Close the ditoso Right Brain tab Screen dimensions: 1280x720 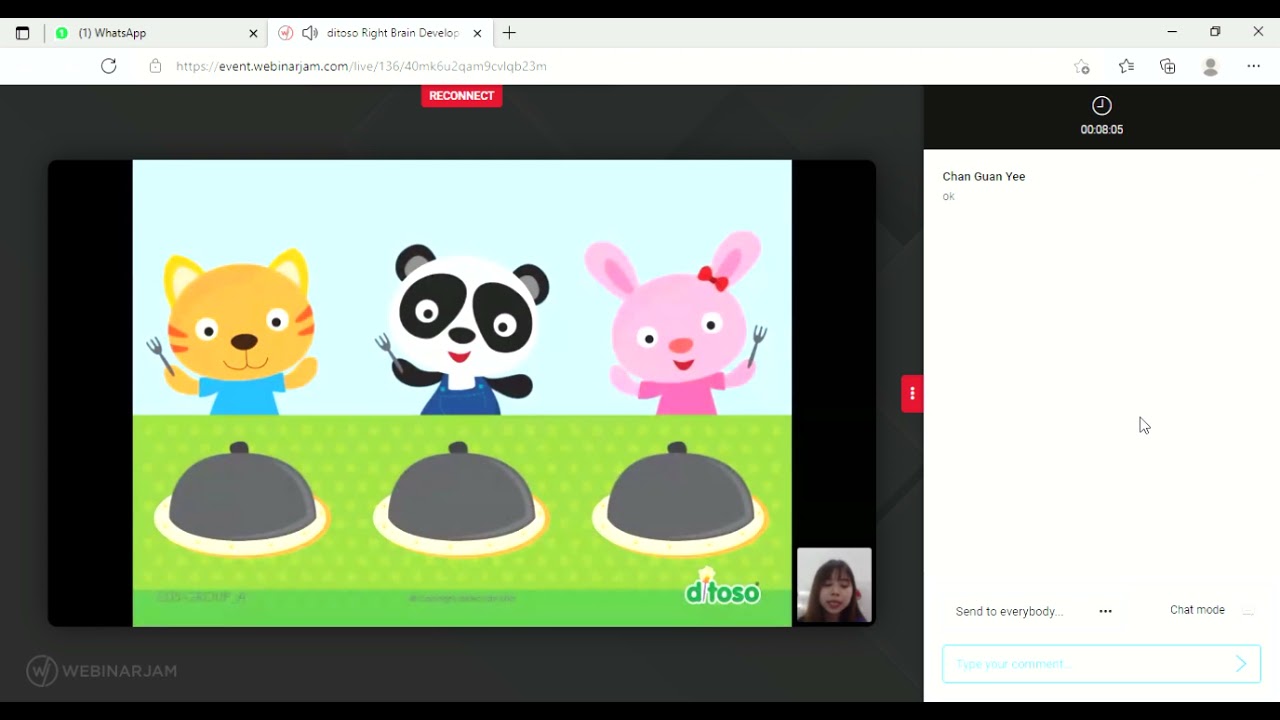coord(477,33)
